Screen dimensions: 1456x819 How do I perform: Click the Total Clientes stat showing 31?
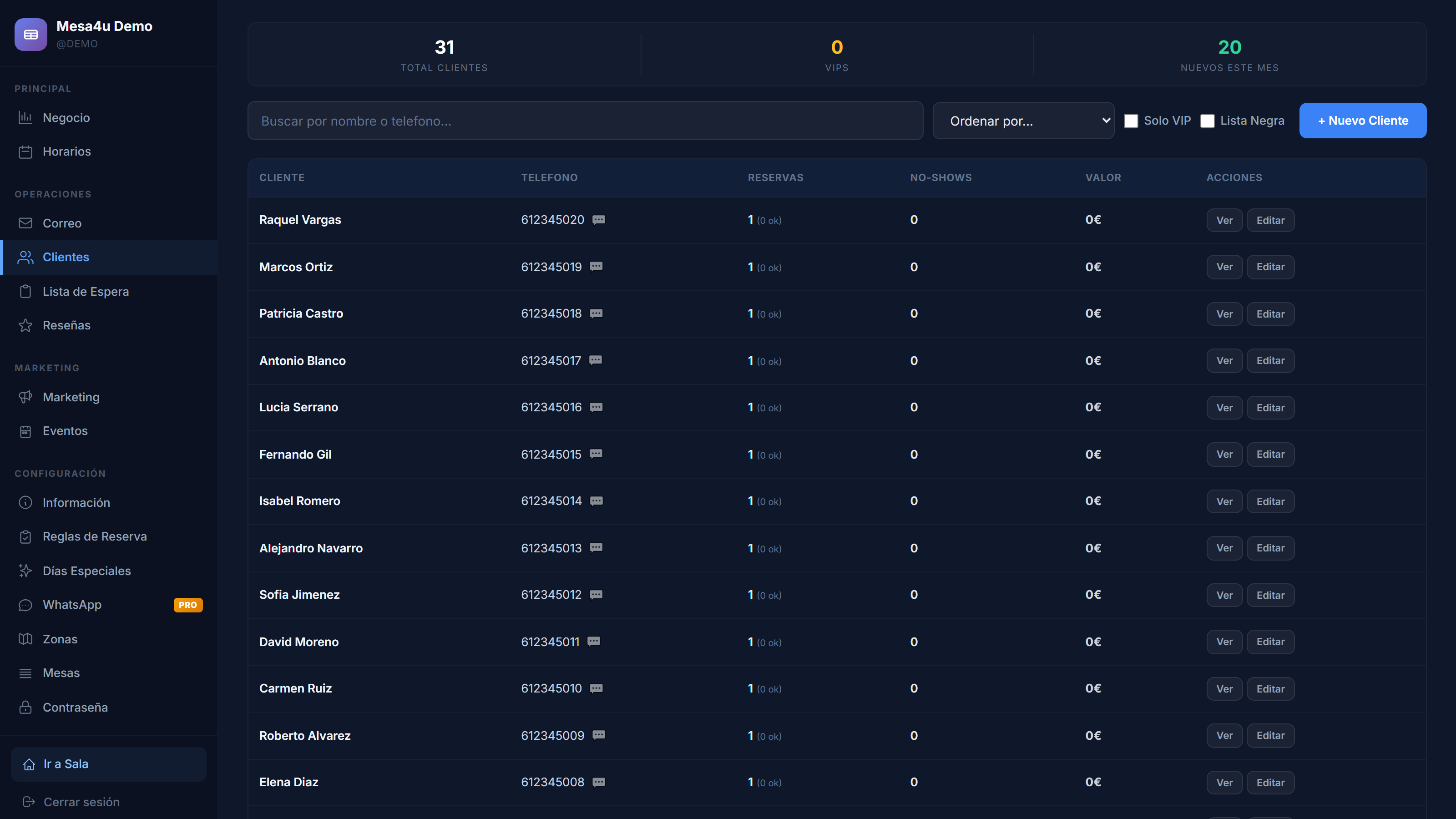444,55
